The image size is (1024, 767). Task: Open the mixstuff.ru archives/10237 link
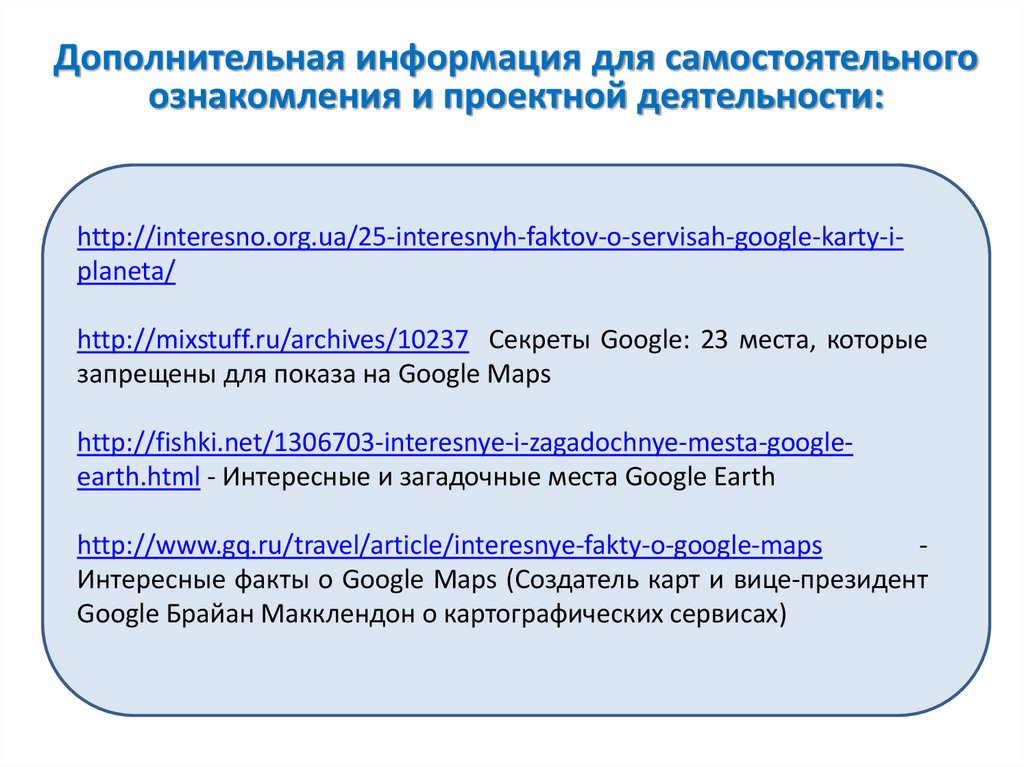(273, 340)
